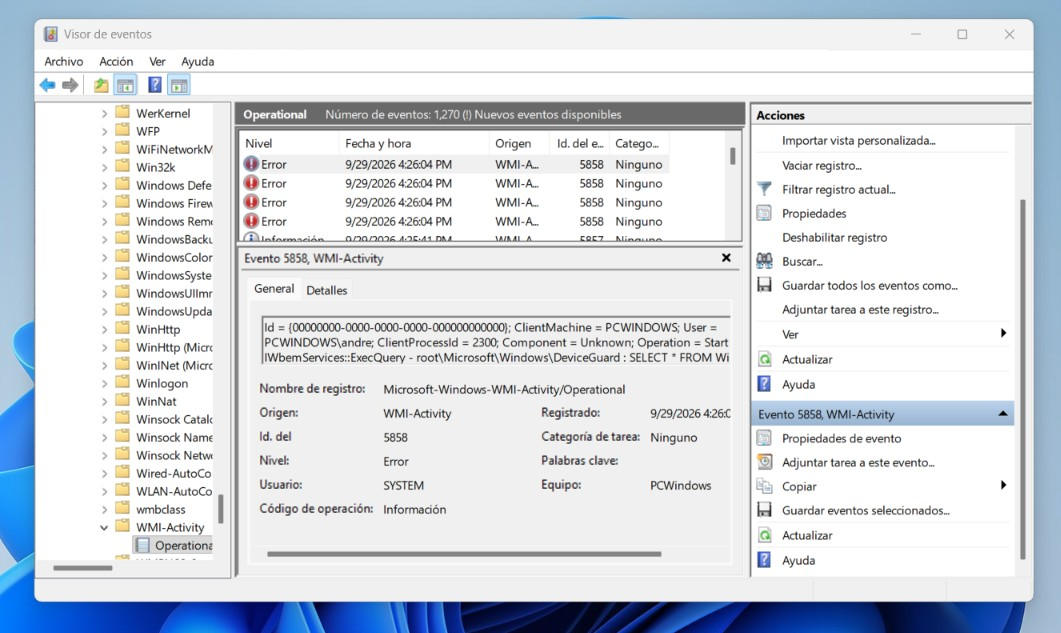Expand the WinNat tree node
This screenshot has height=633, width=1061.
104,401
